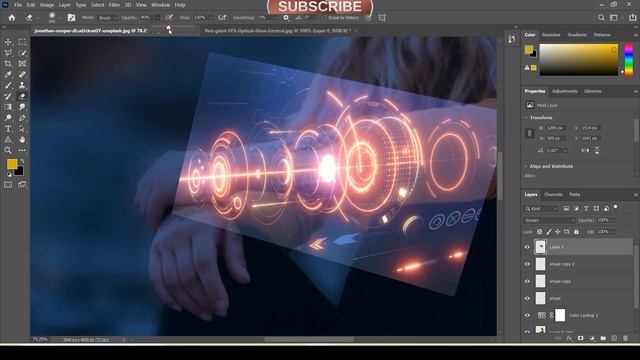Create a new group folder
Viewport: 640px width, 360px height.
pyautogui.click(x=603, y=338)
